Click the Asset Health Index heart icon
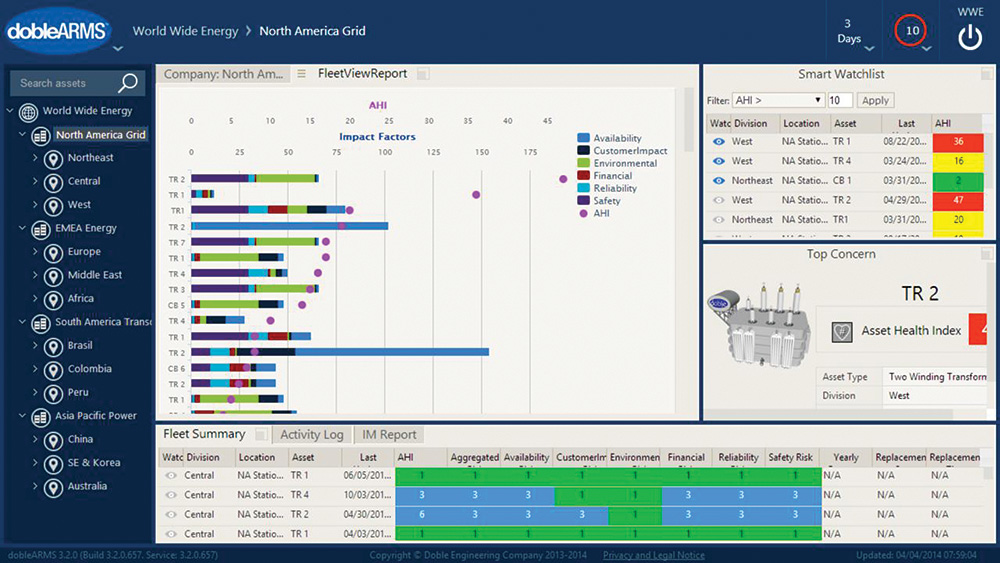Viewport: 1000px width, 563px height. pyautogui.click(x=842, y=332)
